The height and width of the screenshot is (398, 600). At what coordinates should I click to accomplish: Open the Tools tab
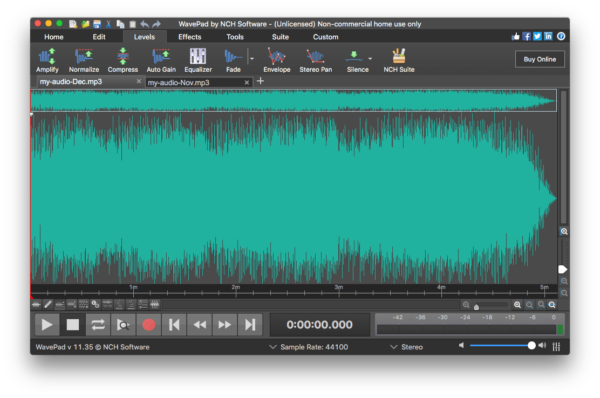coord(235,37)
